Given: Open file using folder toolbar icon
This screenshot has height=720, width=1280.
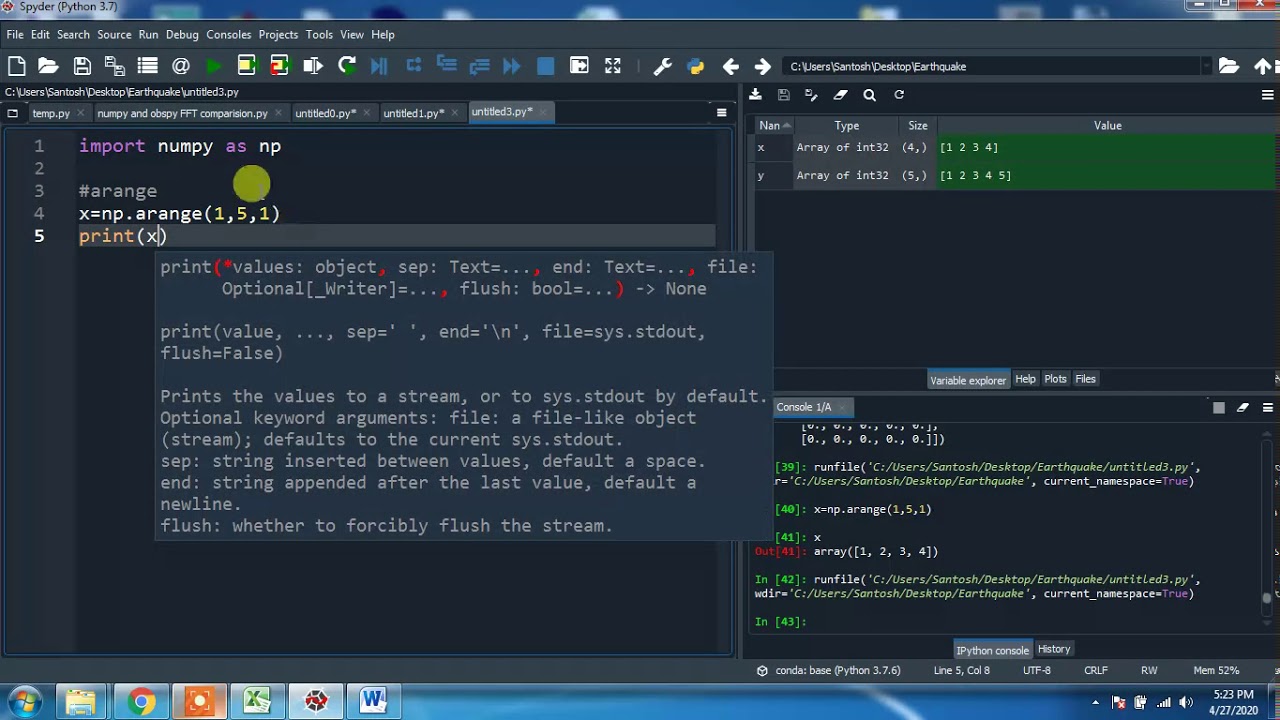Looking at the screenshot, I should coord(48,66).
